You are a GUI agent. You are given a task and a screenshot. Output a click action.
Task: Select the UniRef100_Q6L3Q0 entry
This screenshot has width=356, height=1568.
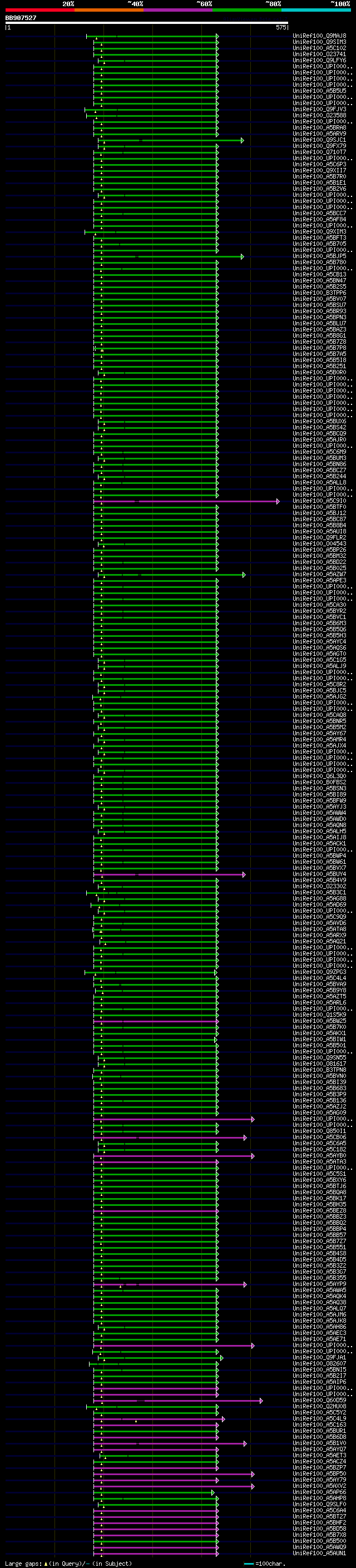click(x=319, y=776)
